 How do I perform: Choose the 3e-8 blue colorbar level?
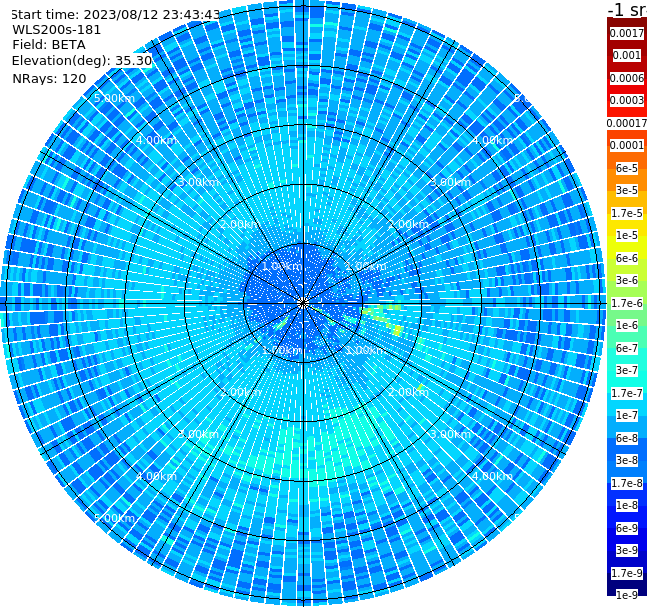pos(626,460)
